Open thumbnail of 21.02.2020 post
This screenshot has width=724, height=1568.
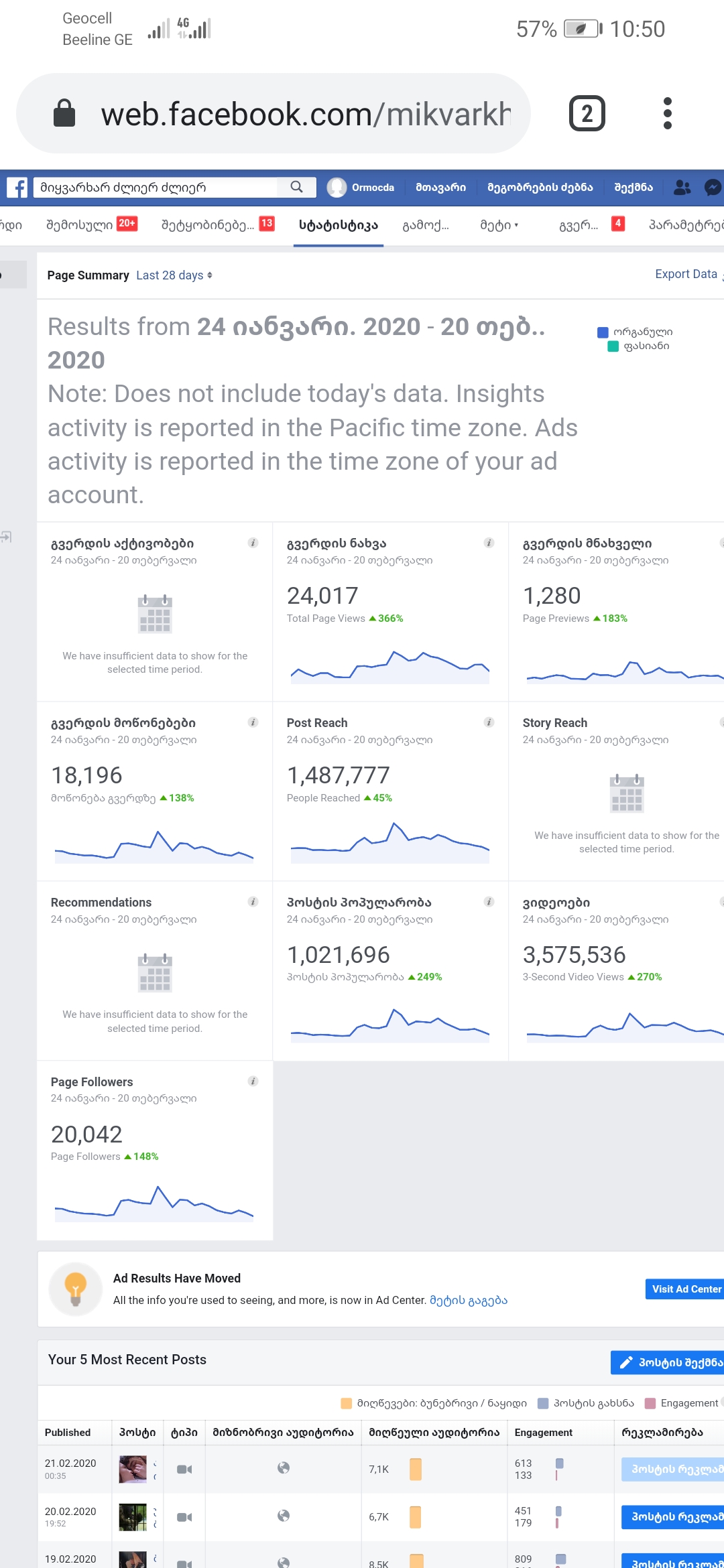click(x=133, y=1469)
